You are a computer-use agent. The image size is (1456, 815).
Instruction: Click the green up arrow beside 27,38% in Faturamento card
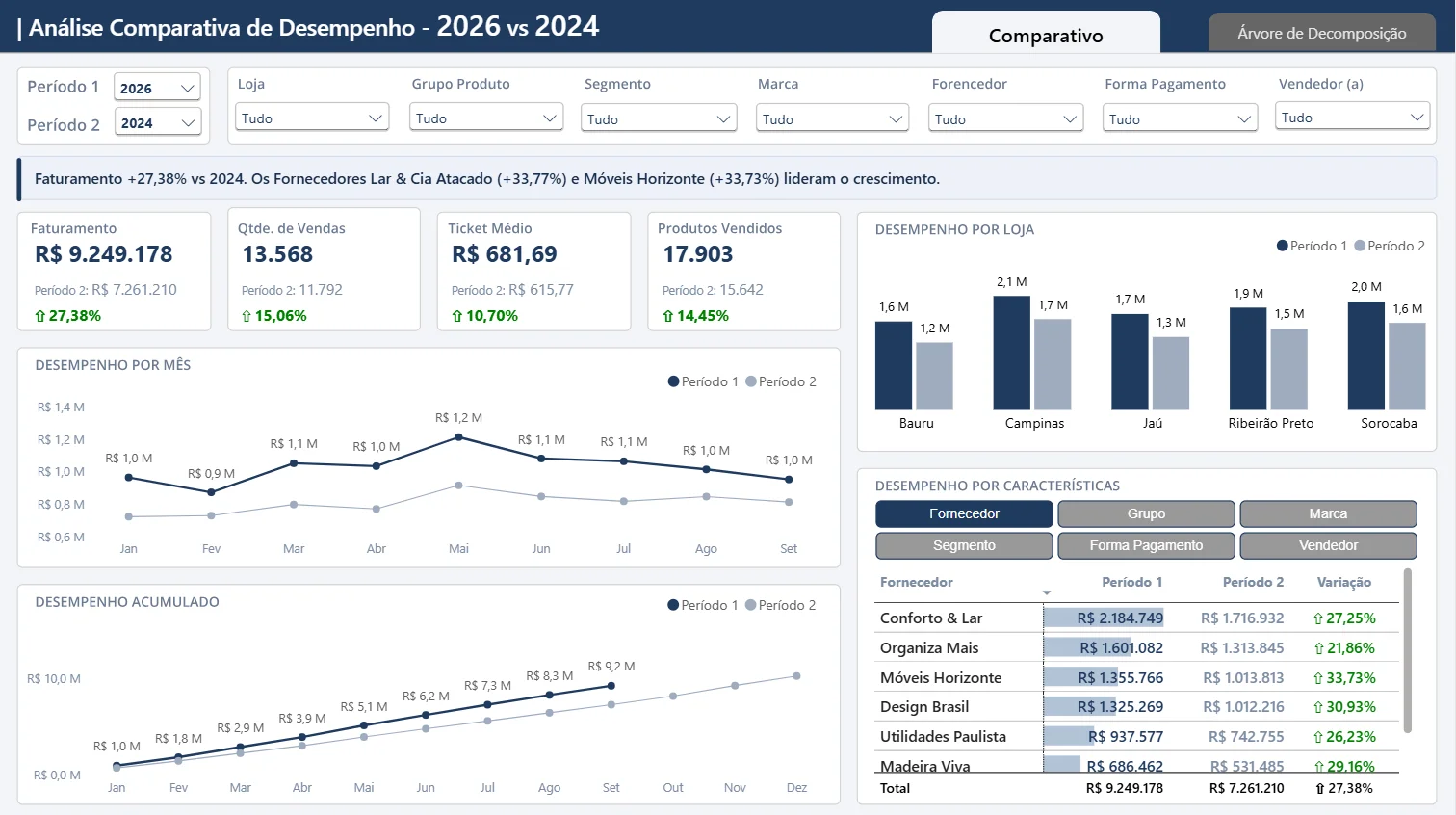pyautogui.click(x=39, y=316)
